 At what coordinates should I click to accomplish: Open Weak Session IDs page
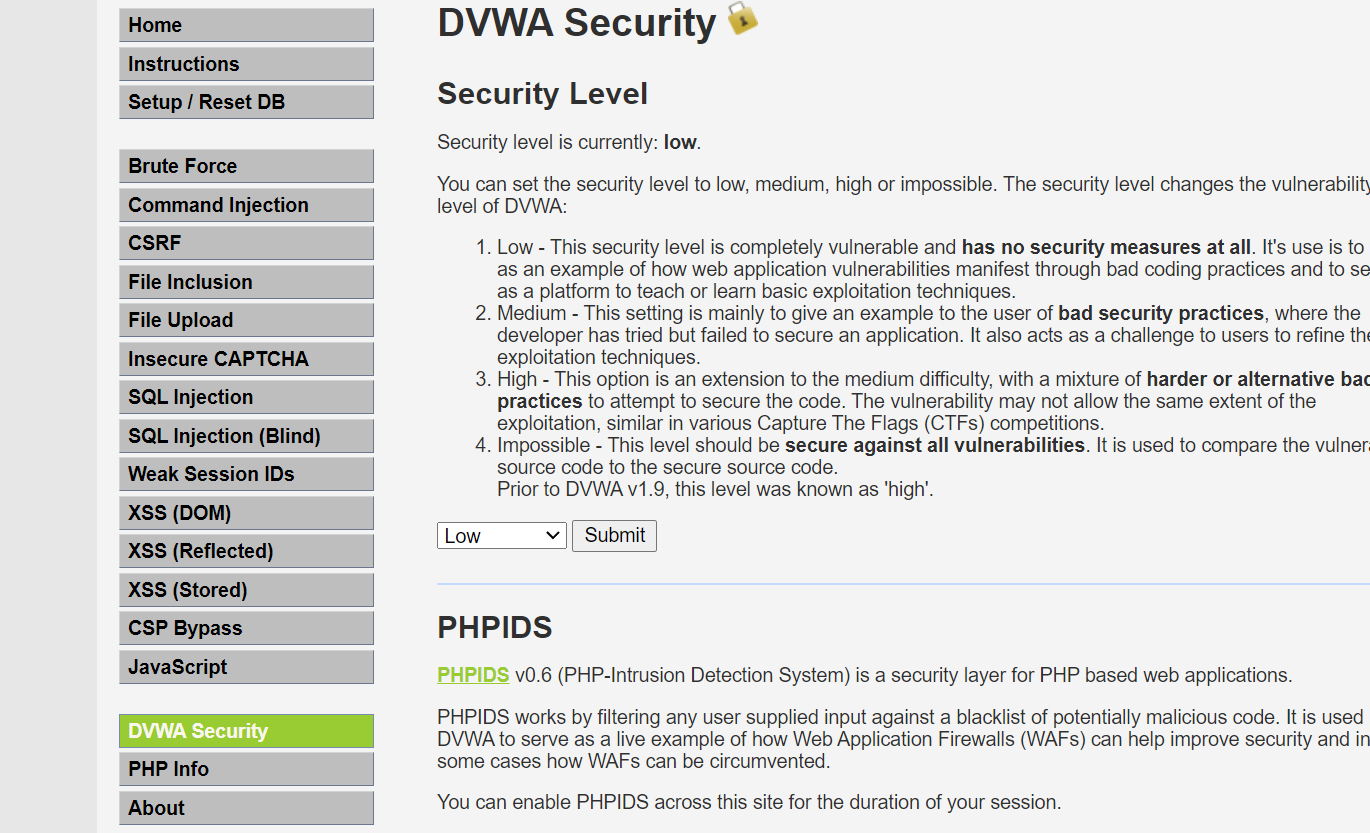pos(246,474)
